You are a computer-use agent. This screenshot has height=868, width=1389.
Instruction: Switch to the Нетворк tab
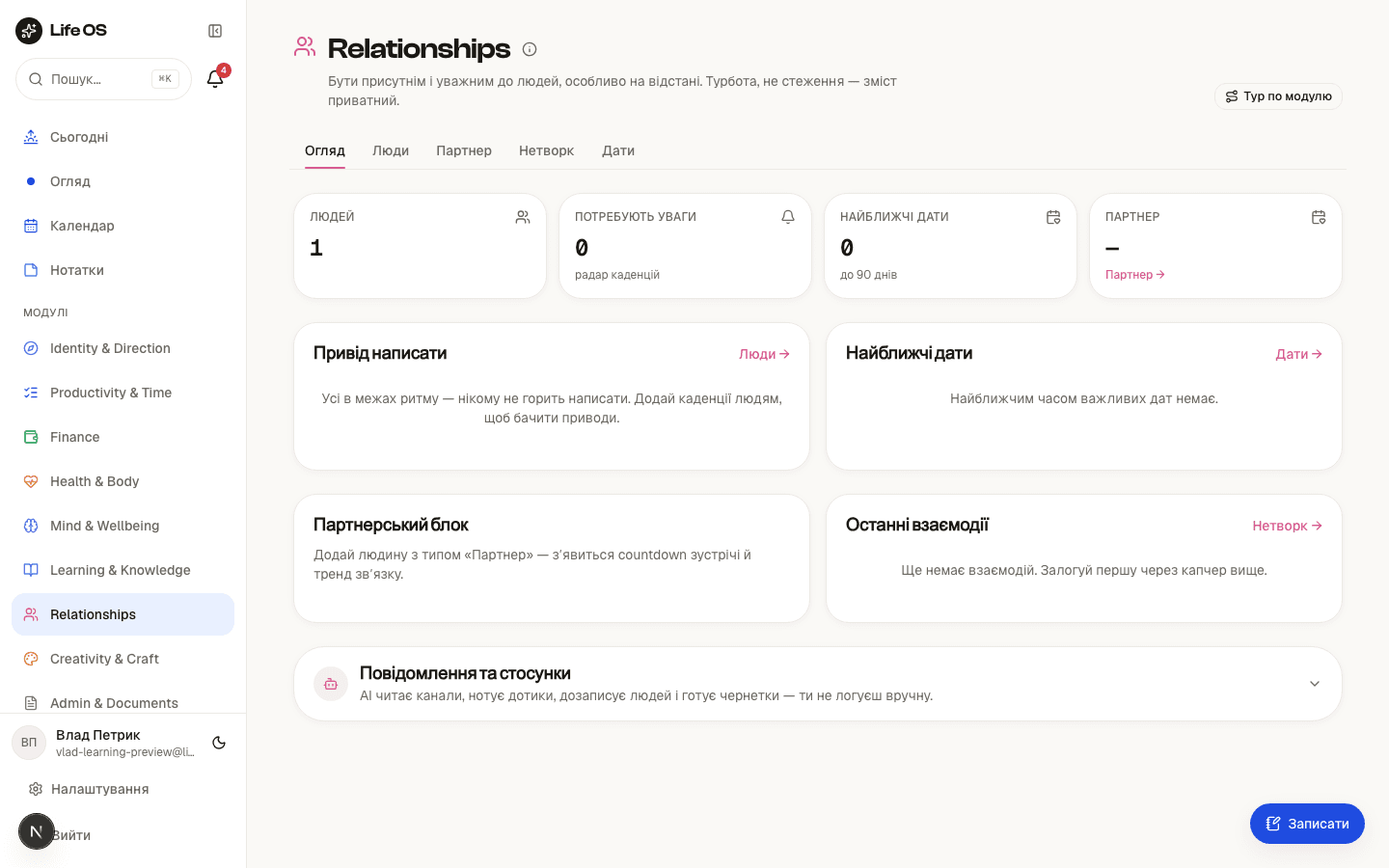point(547,150)
